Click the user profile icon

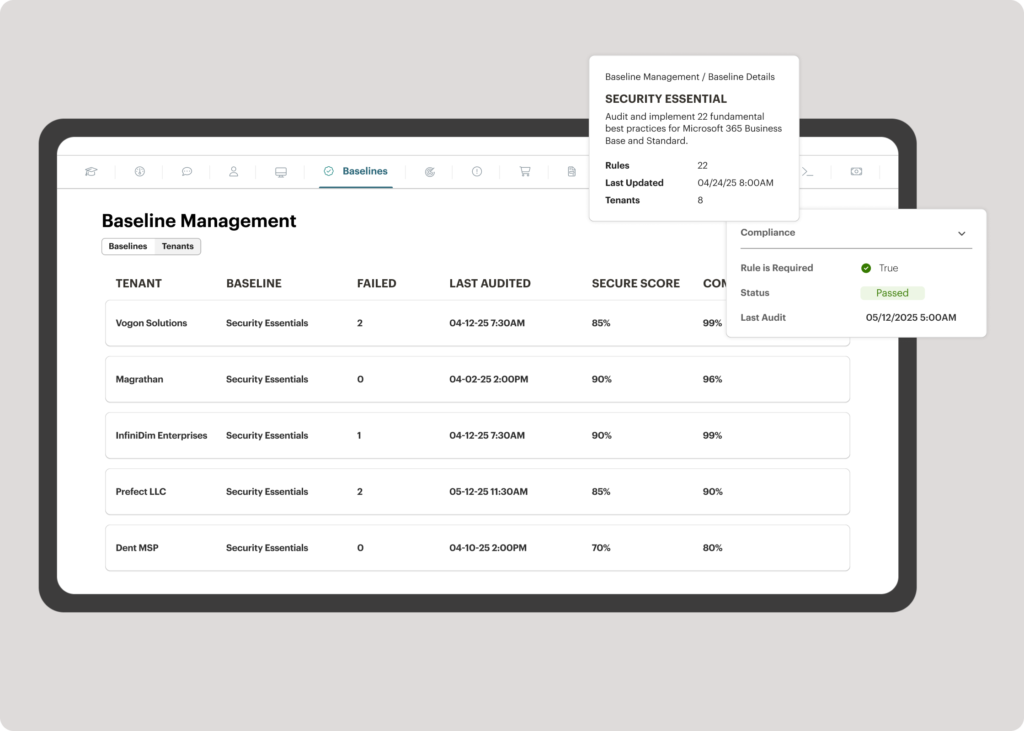234,171
